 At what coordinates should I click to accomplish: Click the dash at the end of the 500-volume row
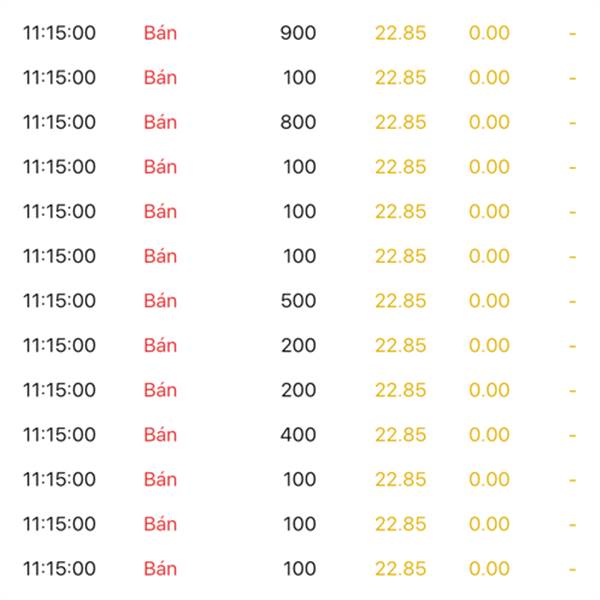(x=573, y=301)
